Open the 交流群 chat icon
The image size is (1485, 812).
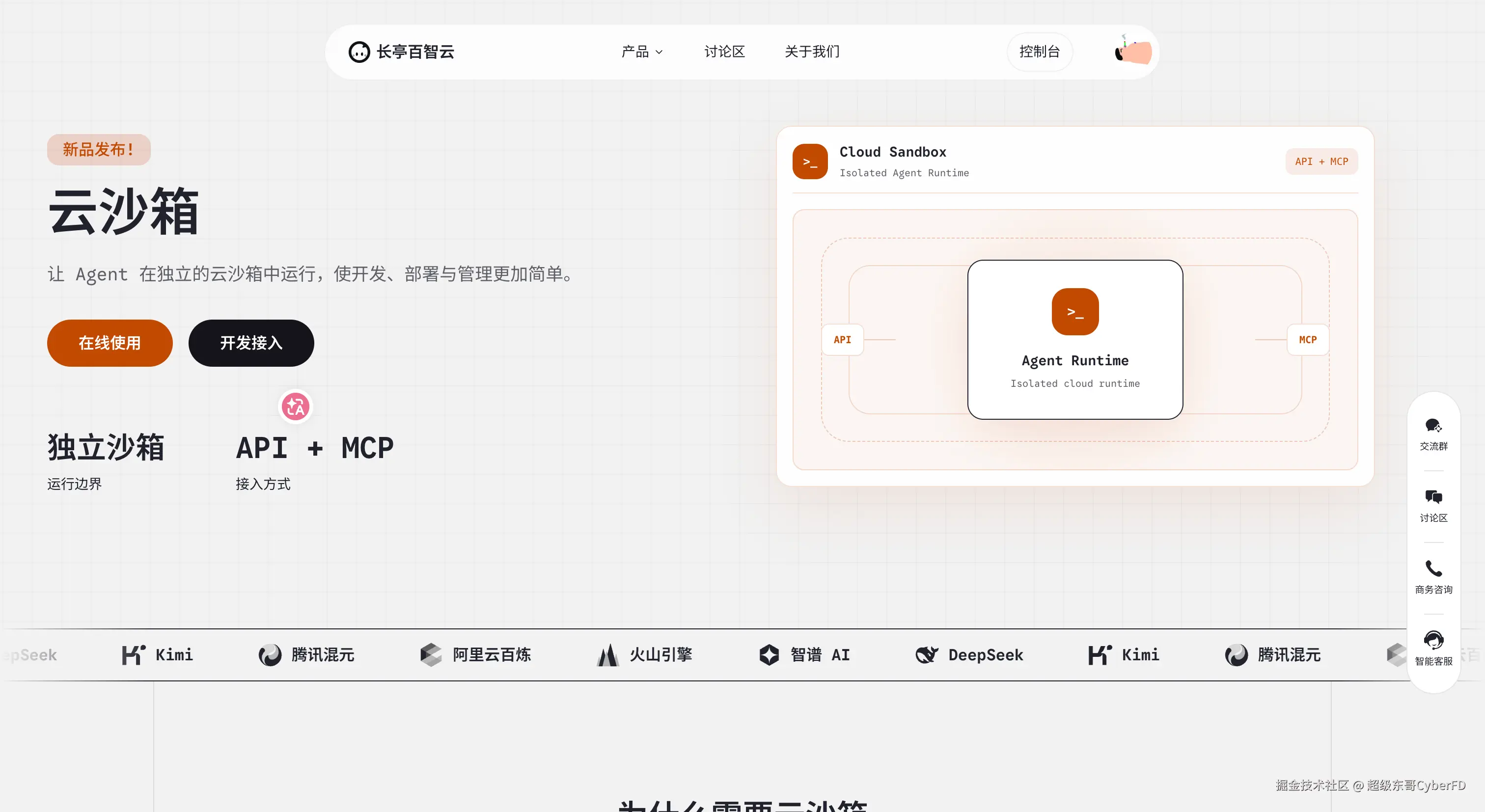[x=1433, y=426]
